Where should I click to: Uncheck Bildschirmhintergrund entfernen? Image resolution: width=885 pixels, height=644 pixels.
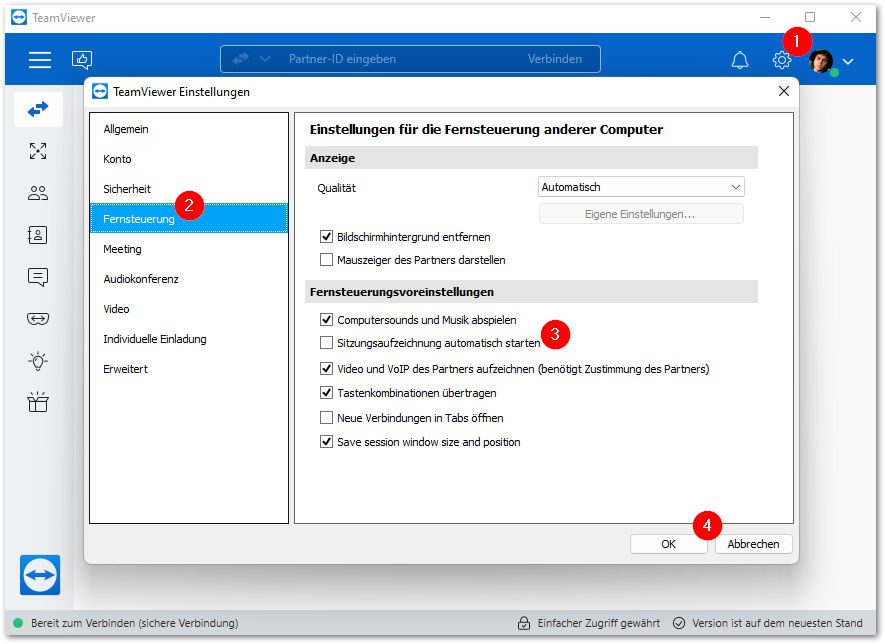tap(326, 236)
